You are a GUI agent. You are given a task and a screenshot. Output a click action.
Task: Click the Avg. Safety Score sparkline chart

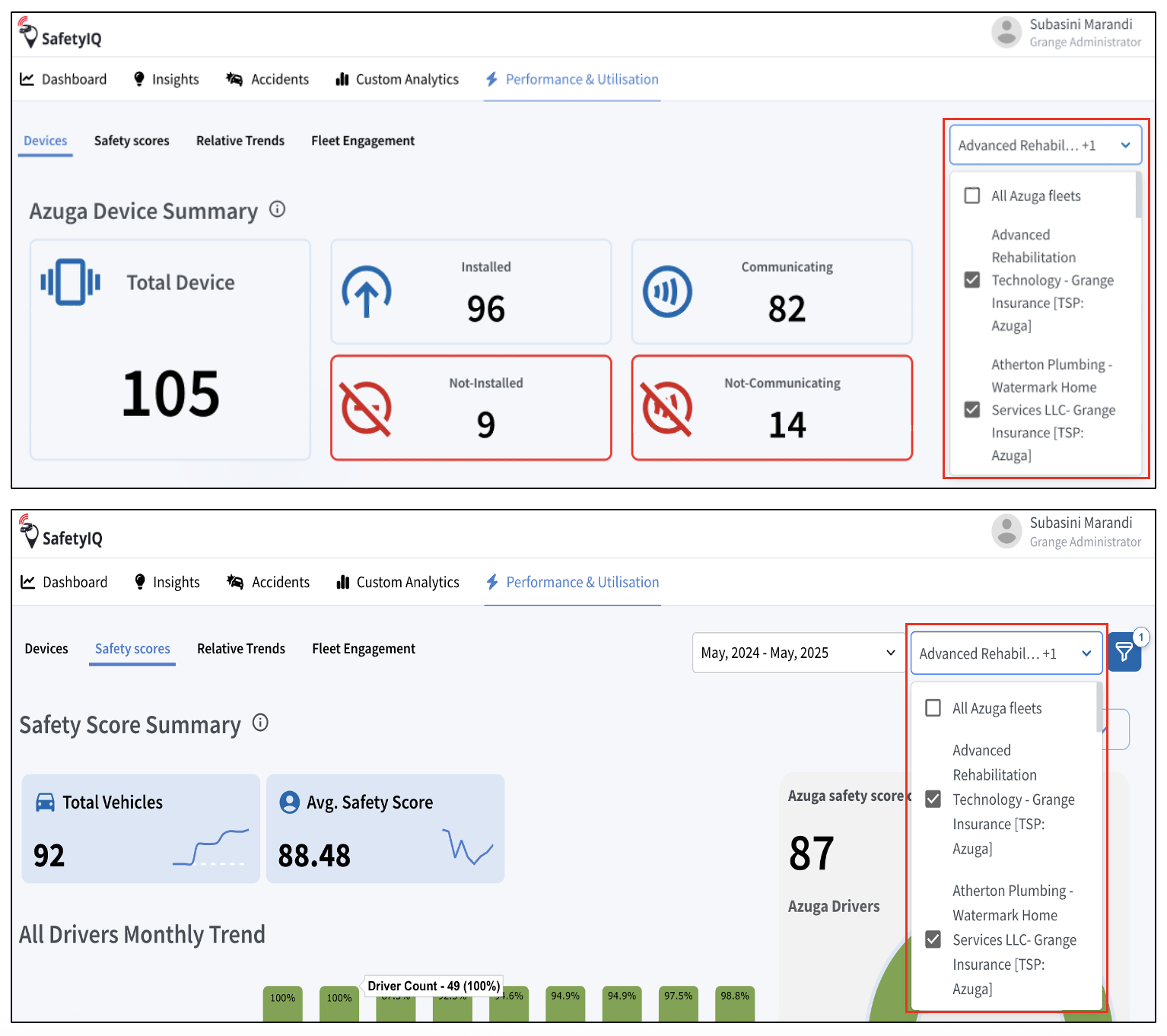click(x=468, y=847)
